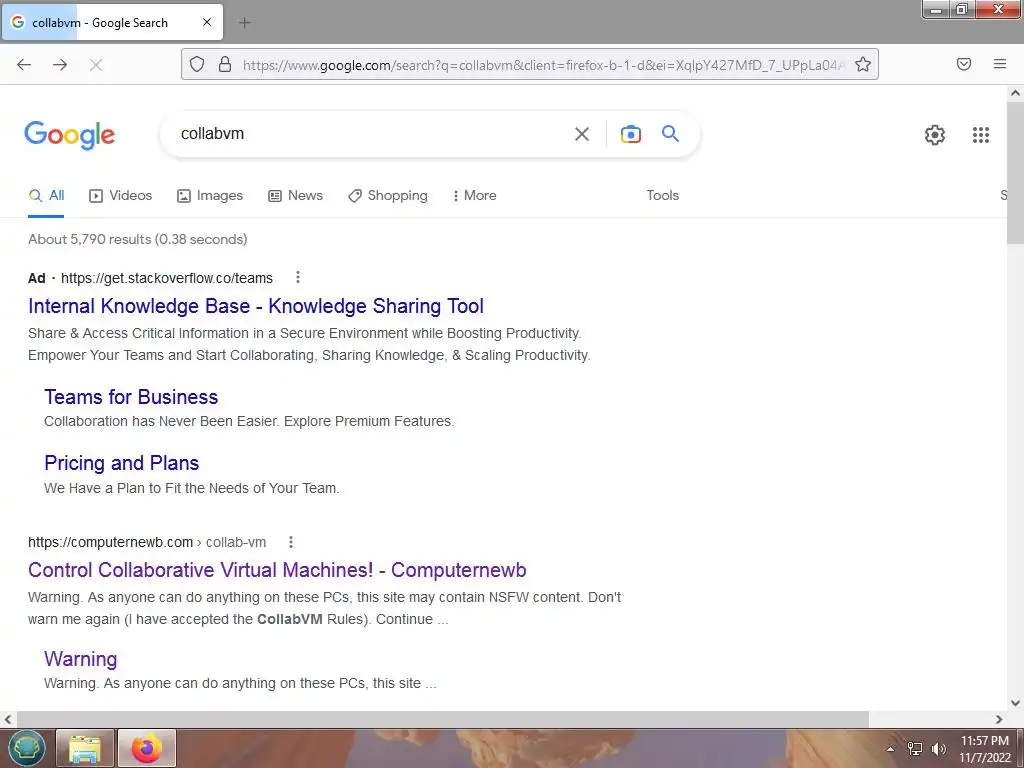Viewport: 1024px width, 768px height.
Task: Click the scroll down arrow on vertical scrollbar
Action: (1016, 703)
